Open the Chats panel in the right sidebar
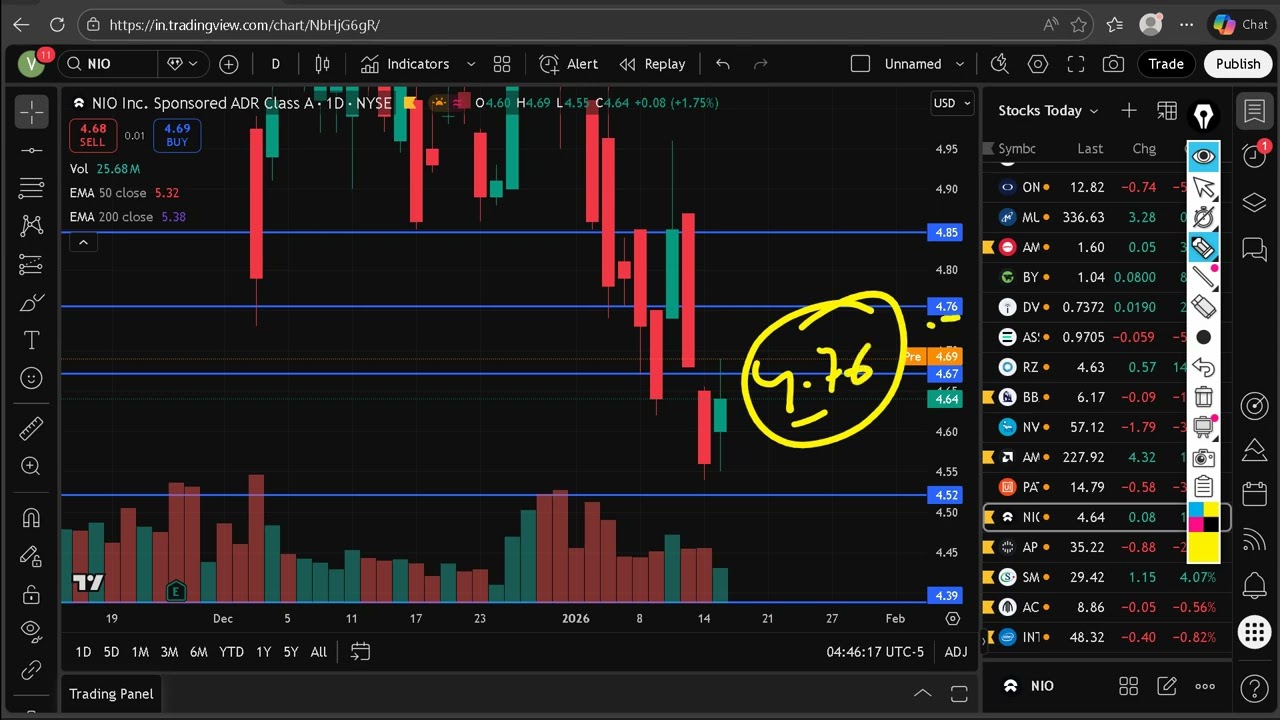The height and width of the screenshot is (720, 1280). click(x=1255, y=249)
